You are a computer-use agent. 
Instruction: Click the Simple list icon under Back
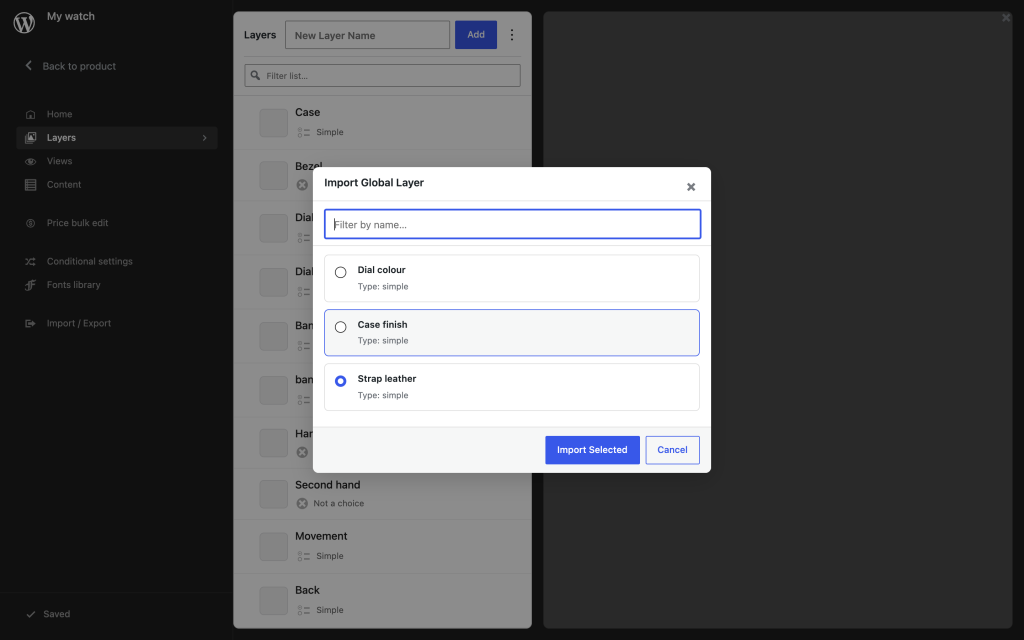point(304,610)
